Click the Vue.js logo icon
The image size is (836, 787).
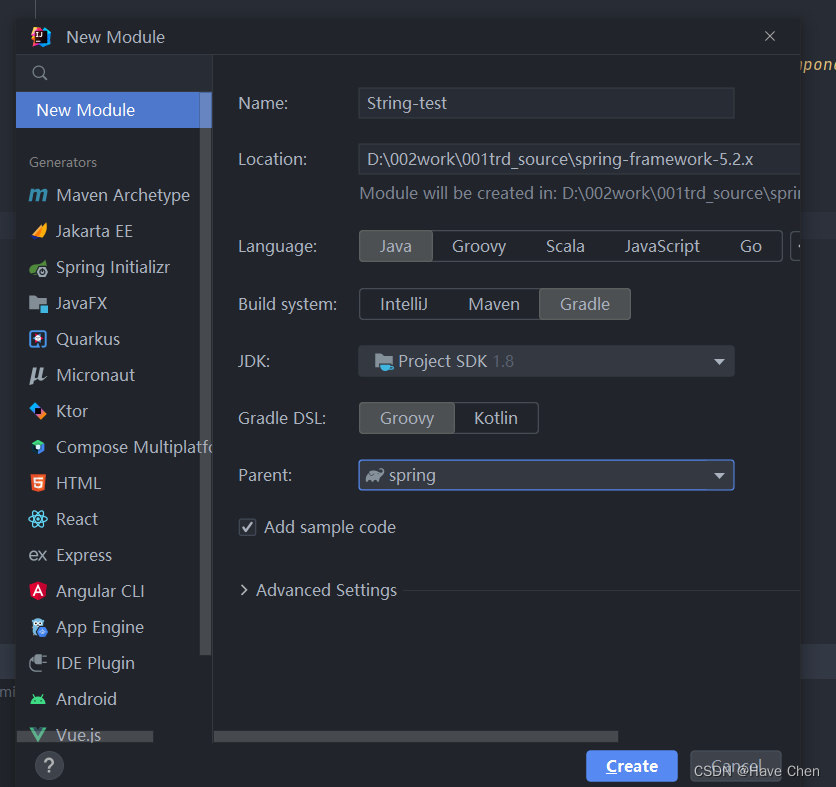coord(38,734)
